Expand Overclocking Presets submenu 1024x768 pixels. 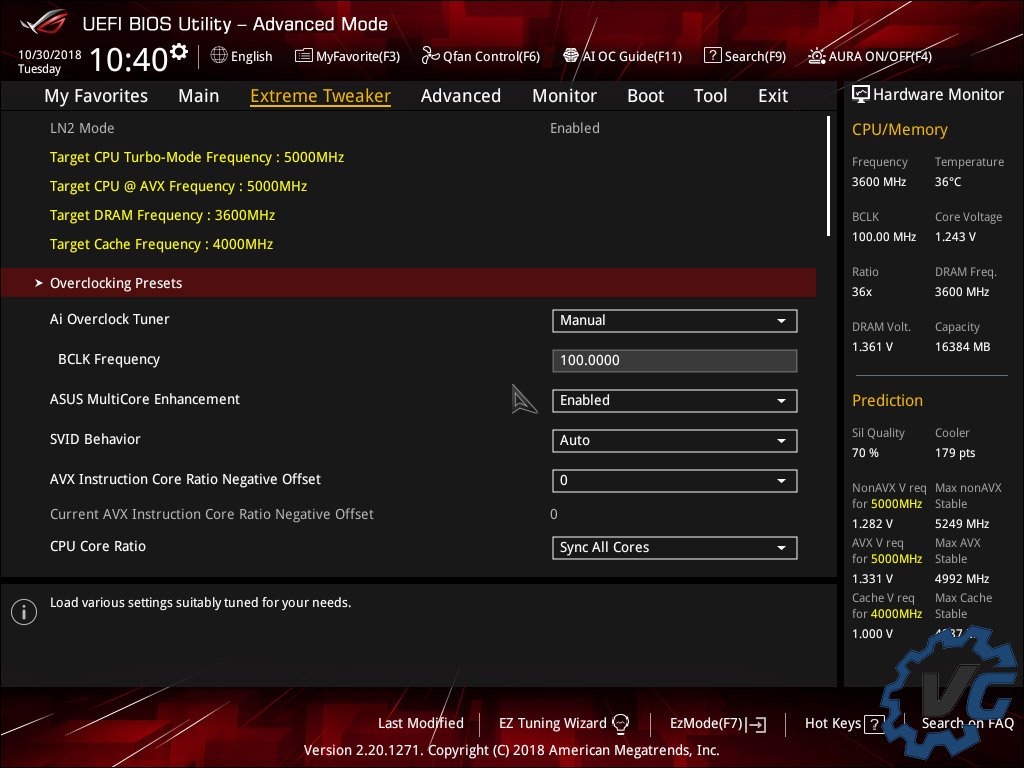pyautogui.click(x=116, y=283)
